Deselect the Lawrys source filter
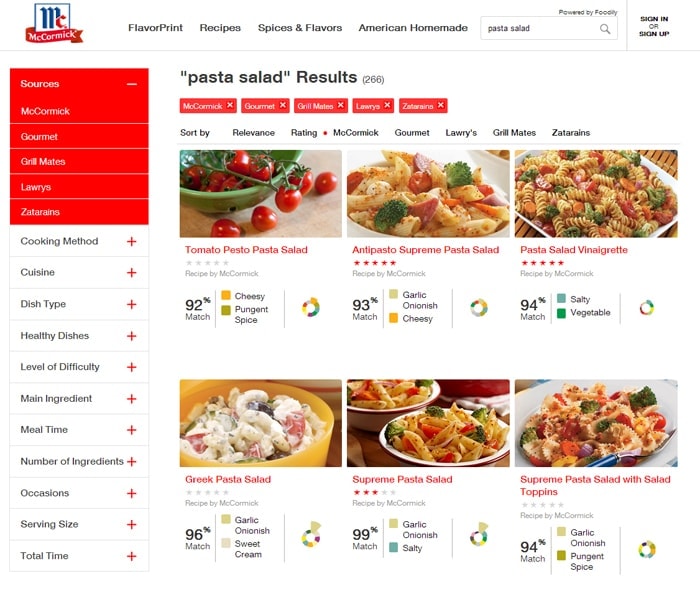 click(79, 187)
